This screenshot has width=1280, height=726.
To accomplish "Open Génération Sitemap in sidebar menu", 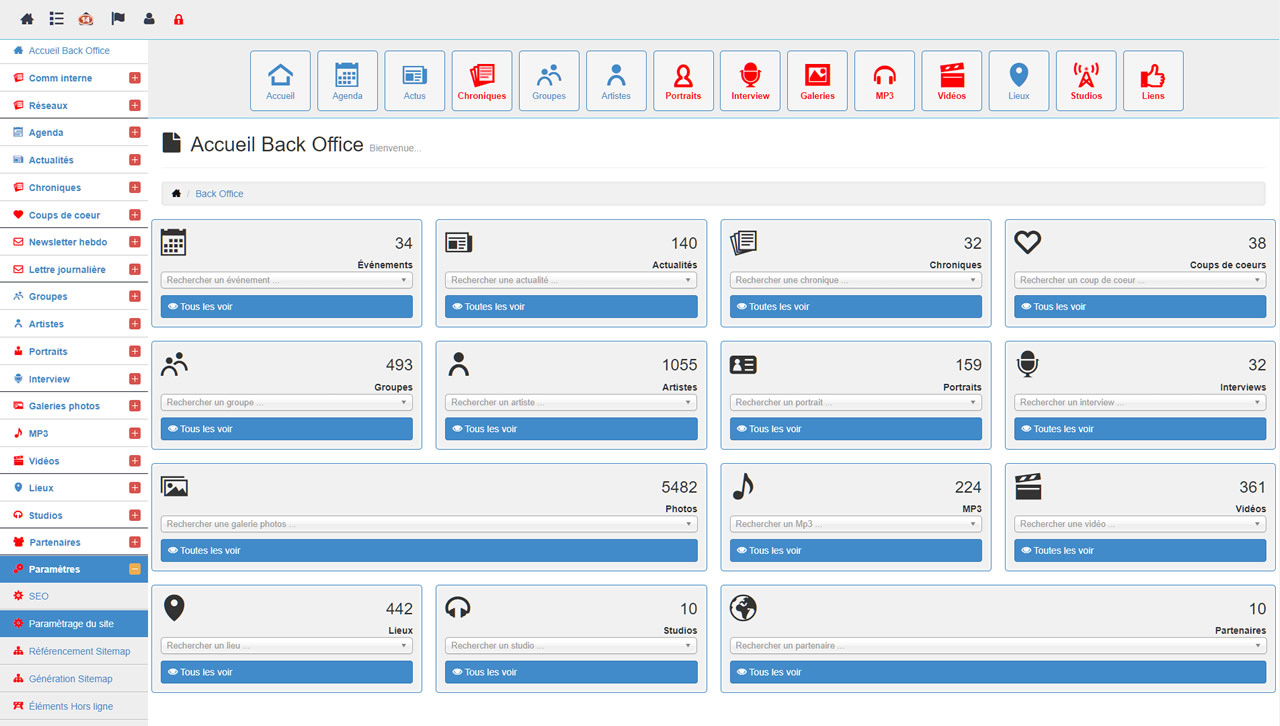I will 70,679.
